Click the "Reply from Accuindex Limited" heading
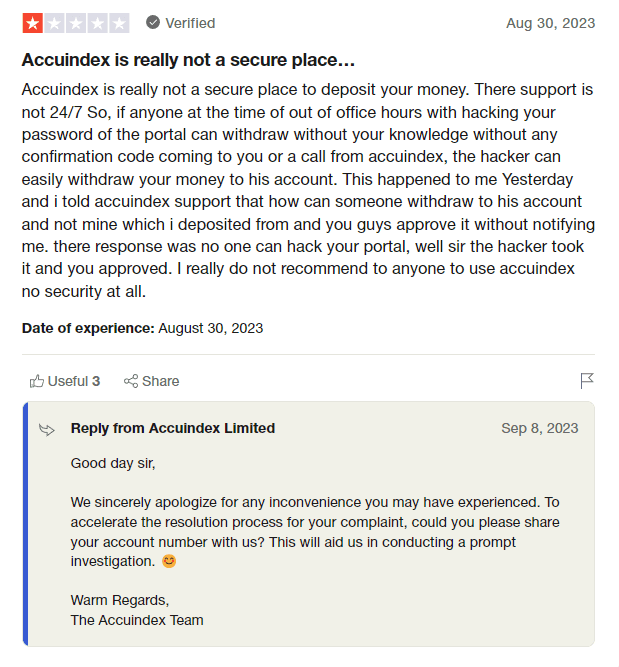 coord(173,428)
